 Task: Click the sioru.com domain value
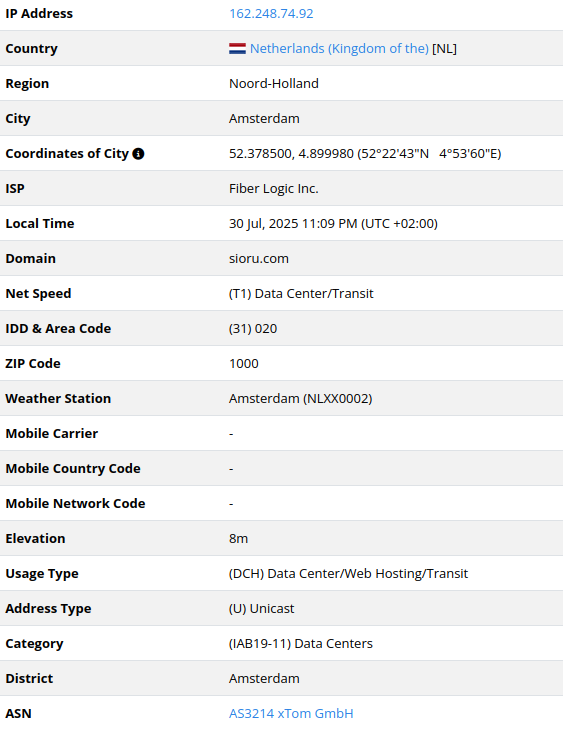(x=259, y=258)
